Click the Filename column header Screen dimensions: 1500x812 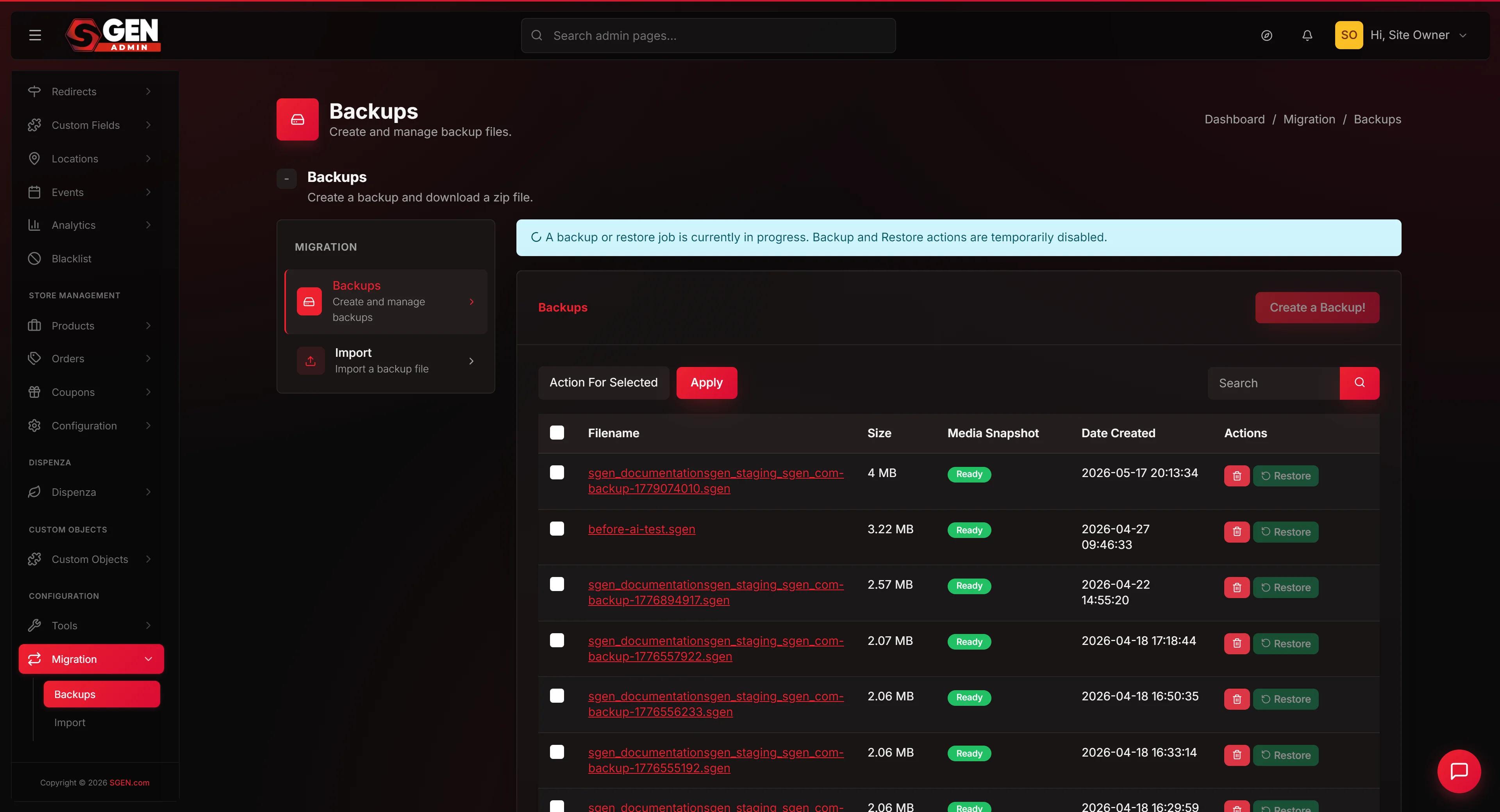613,433
